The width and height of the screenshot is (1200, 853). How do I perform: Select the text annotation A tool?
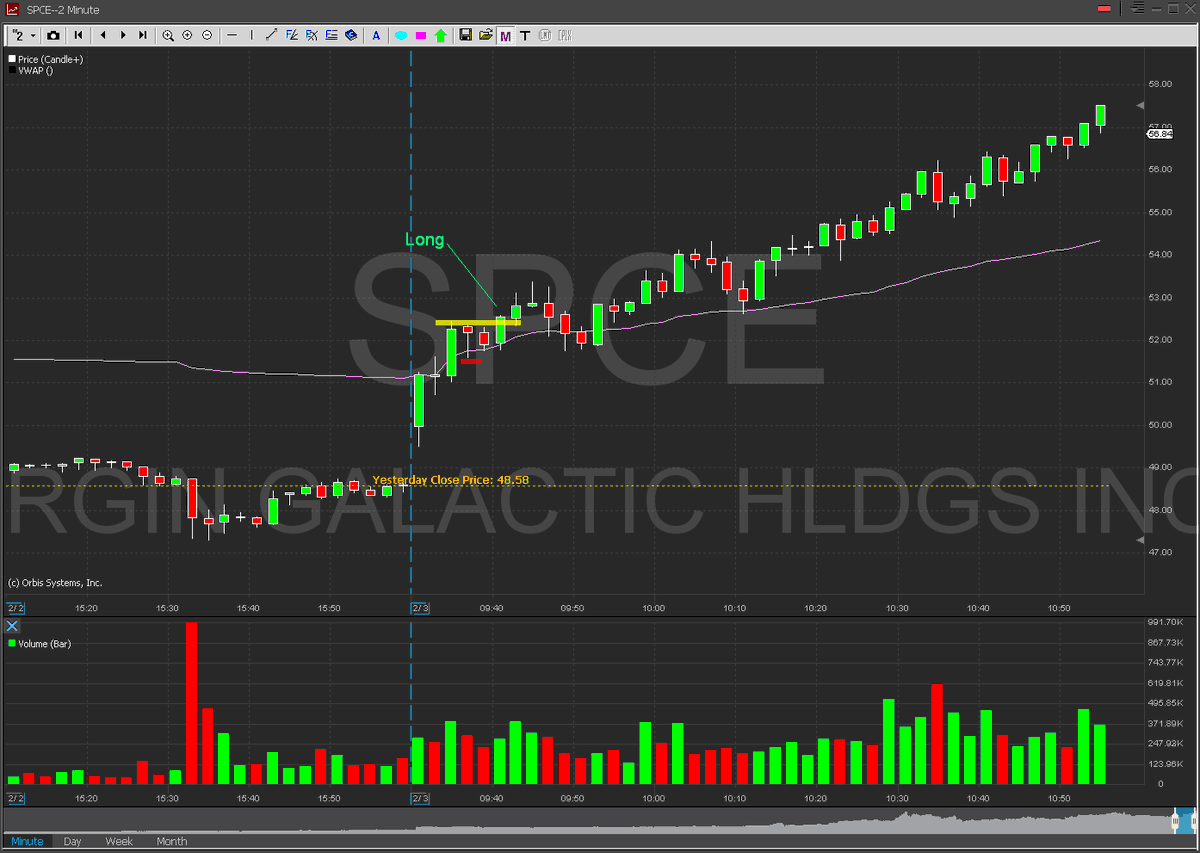point(376,35)
